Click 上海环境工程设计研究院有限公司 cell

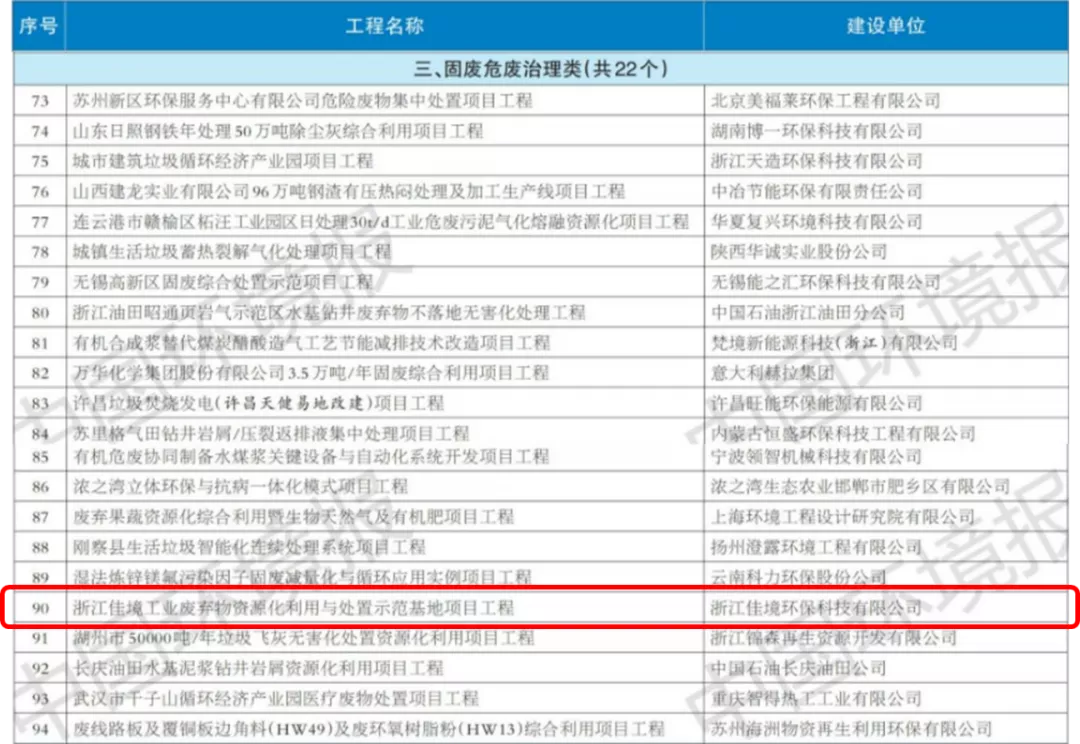[x=842, y=517]
